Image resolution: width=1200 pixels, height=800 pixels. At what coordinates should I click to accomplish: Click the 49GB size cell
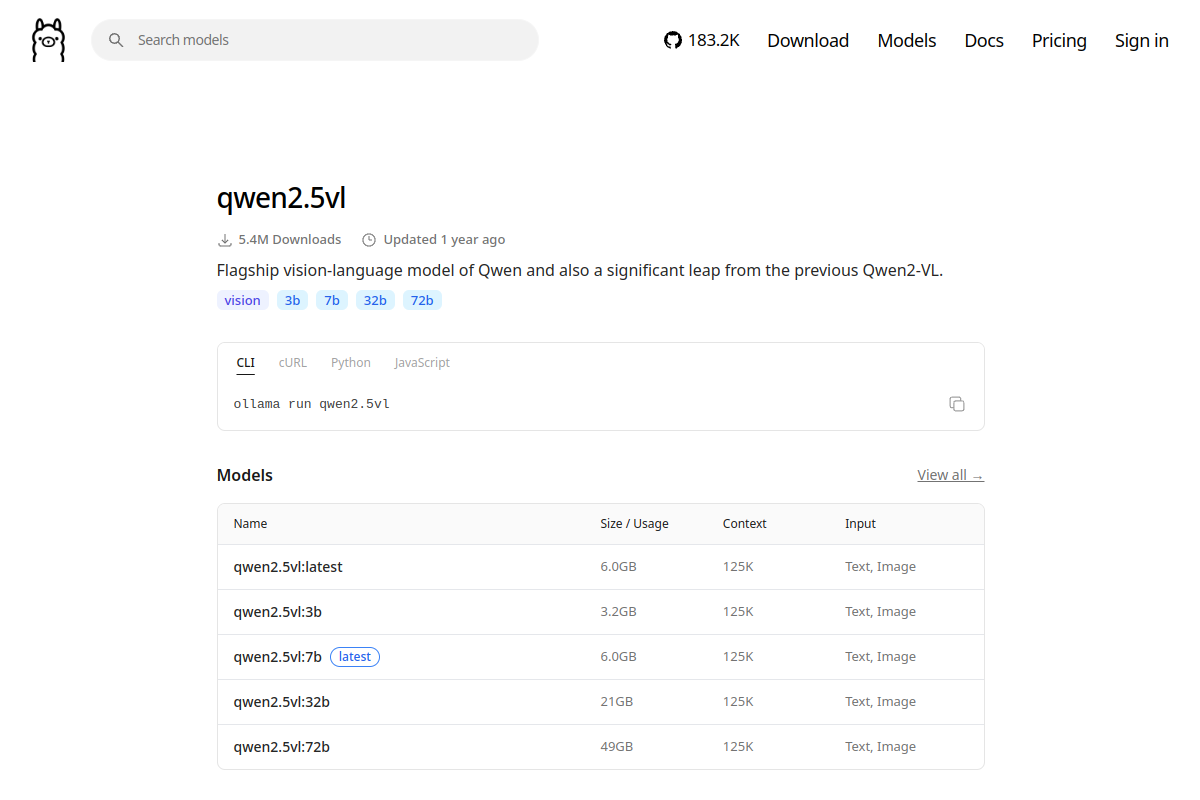[x=617, y=747]
